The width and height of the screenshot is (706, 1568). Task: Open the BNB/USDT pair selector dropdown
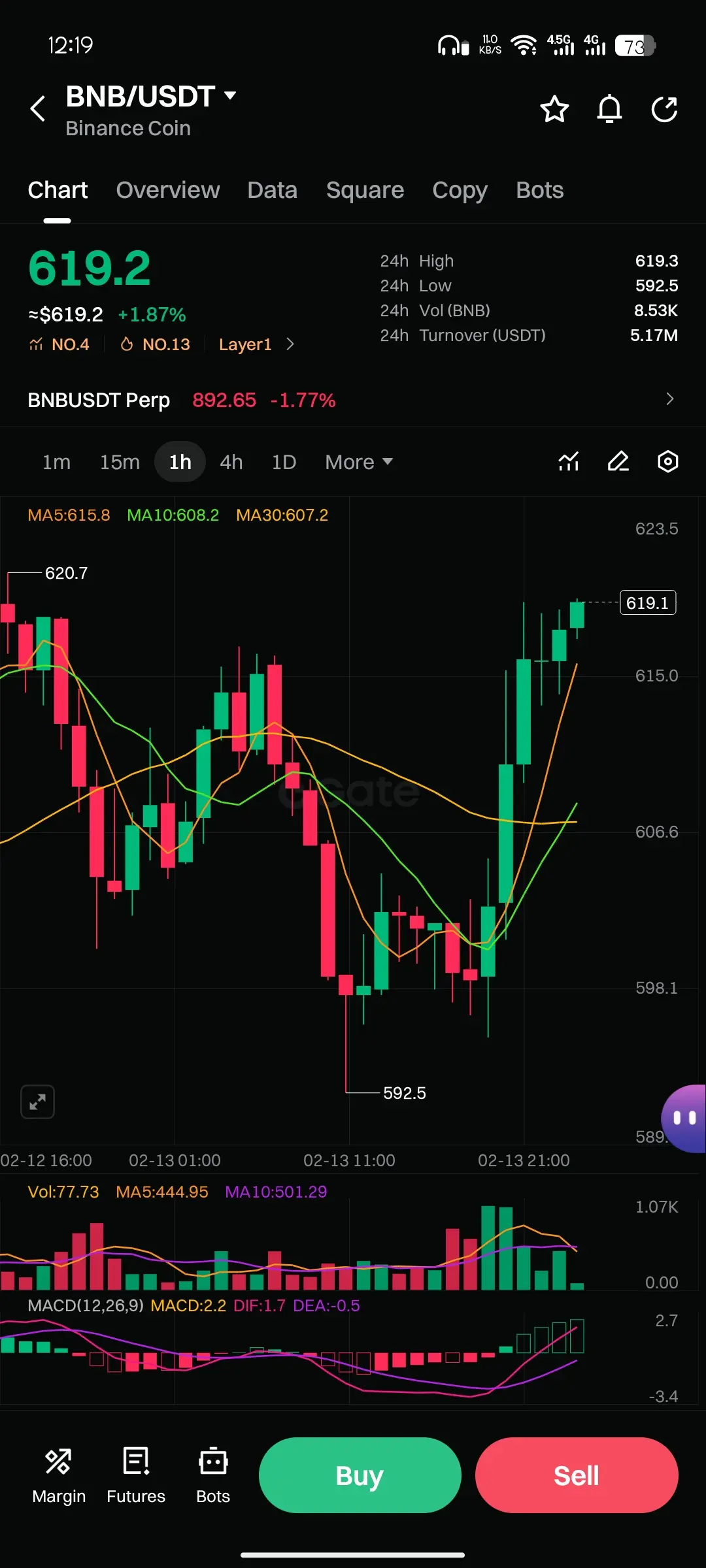151,97
